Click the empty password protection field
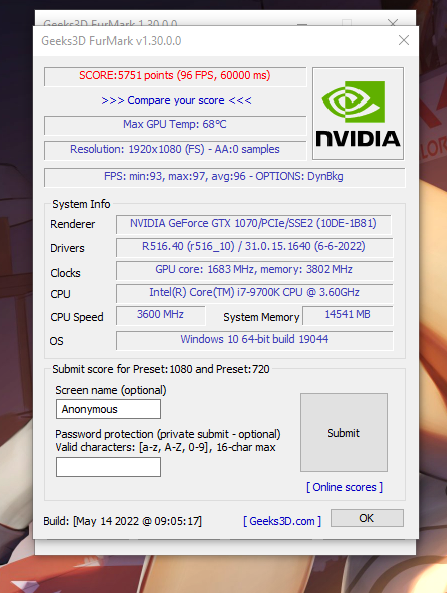 click(108, 467)
